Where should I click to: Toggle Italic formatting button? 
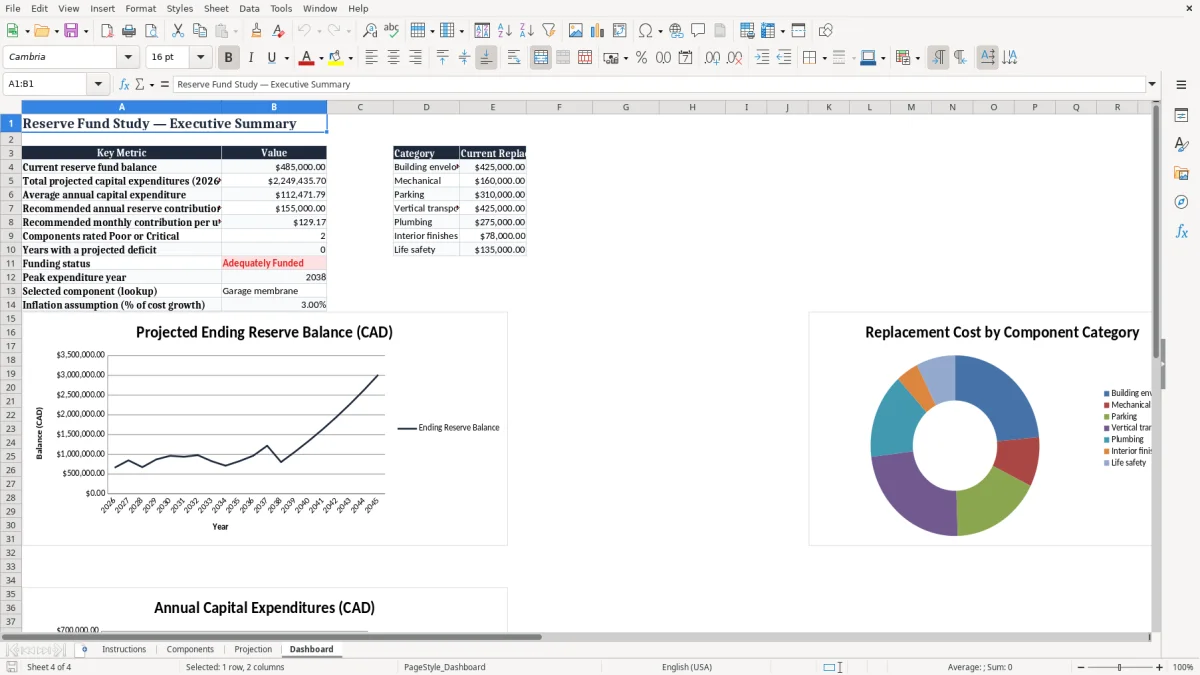point(250,58)
